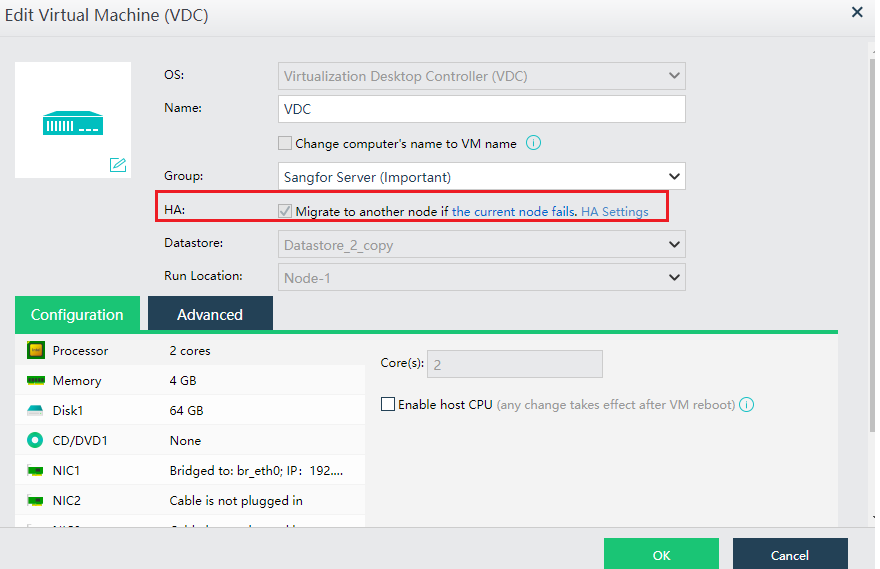
Task: Expand the Run Location dropdown
Action: (482, 278)
